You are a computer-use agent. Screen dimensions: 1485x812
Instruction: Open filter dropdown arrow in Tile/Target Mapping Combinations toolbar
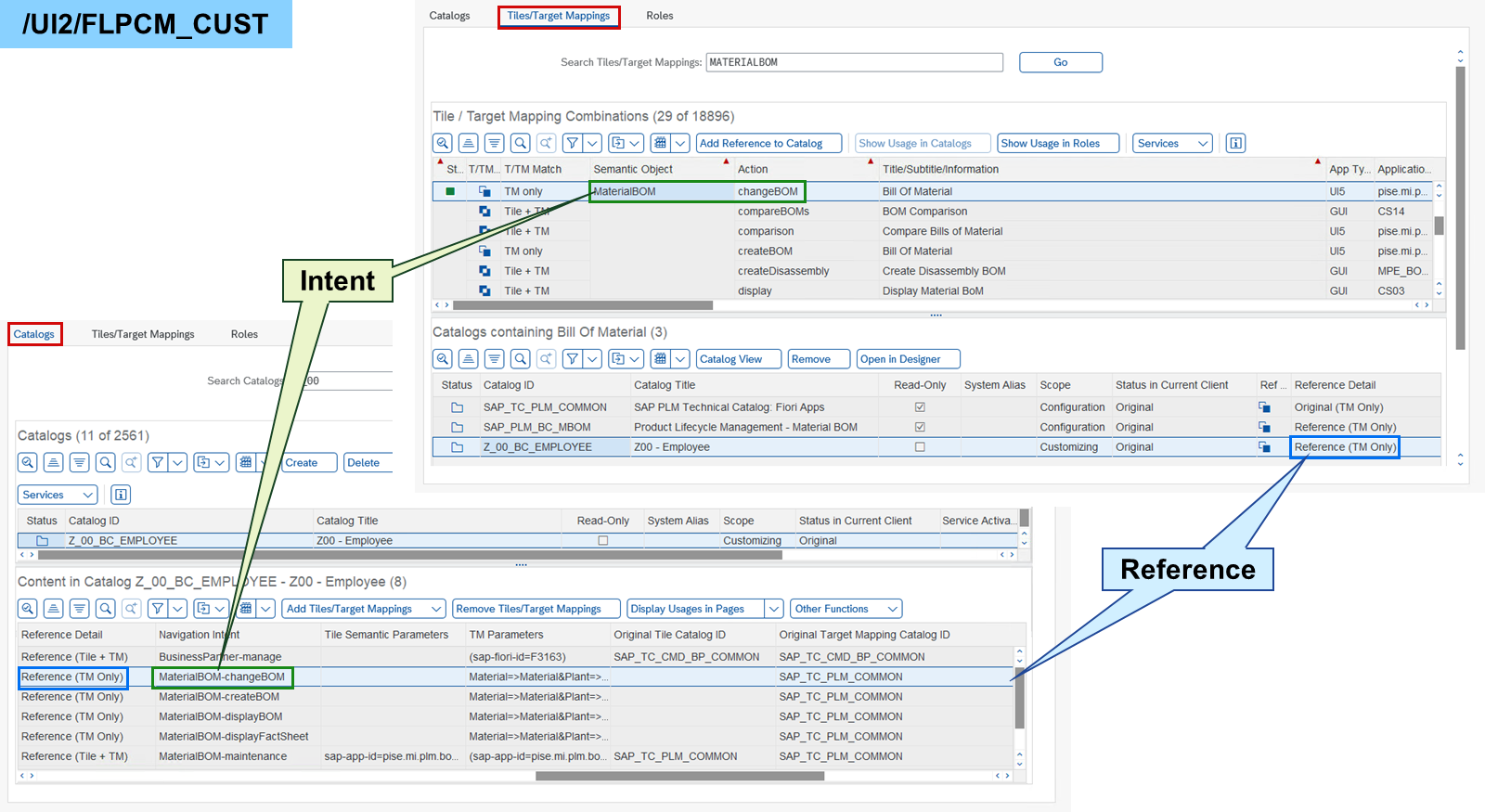pyautogui.click(x=592, y=143)
